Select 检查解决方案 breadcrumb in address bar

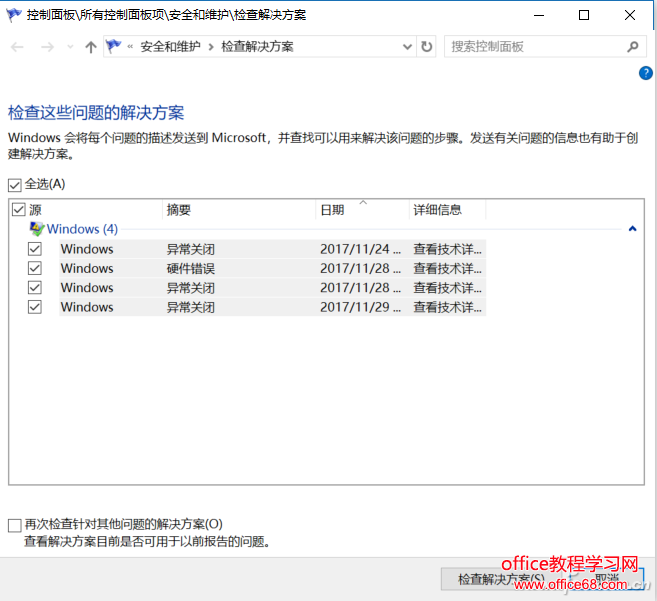[257, 47]
